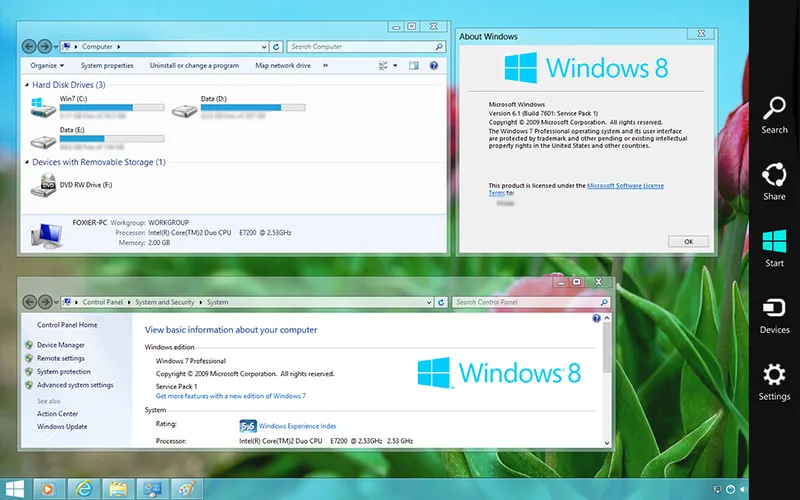Open Computer address bar history dropdown
Viewport: 800px width, 500px height.
pyautogui.click(x=264, y=46)
